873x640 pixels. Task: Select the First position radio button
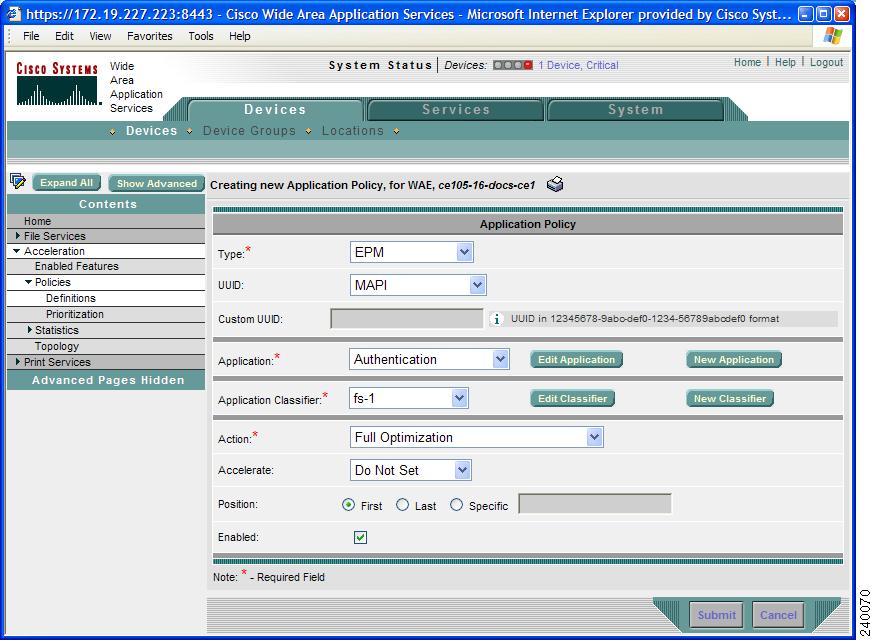(x=348, y=505)
